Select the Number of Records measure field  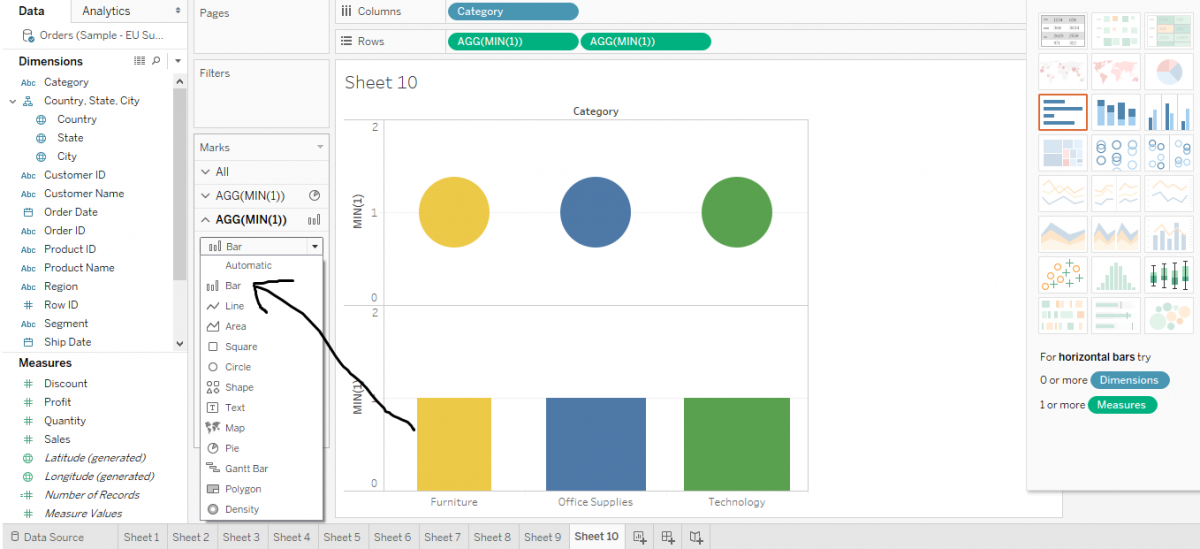[x=92, y=495]
